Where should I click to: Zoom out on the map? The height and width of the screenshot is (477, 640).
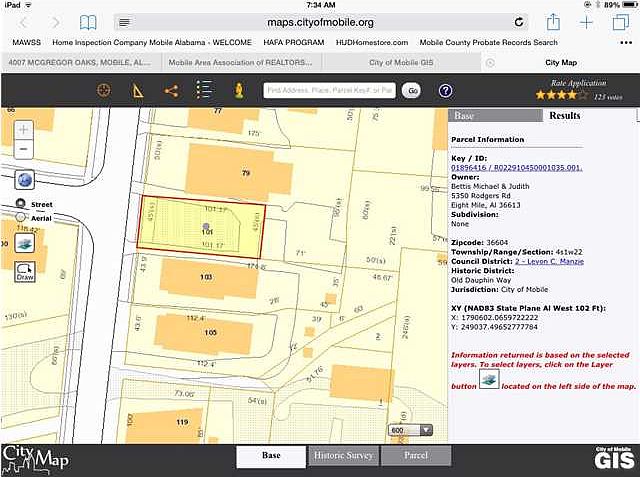[x=24, y=149]
